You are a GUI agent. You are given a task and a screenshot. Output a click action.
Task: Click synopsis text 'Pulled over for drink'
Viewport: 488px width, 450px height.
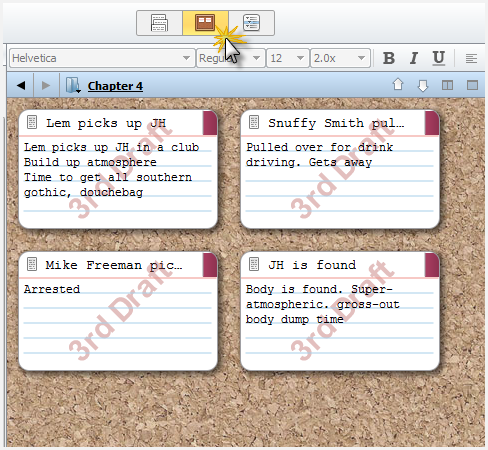coord(319,147)
